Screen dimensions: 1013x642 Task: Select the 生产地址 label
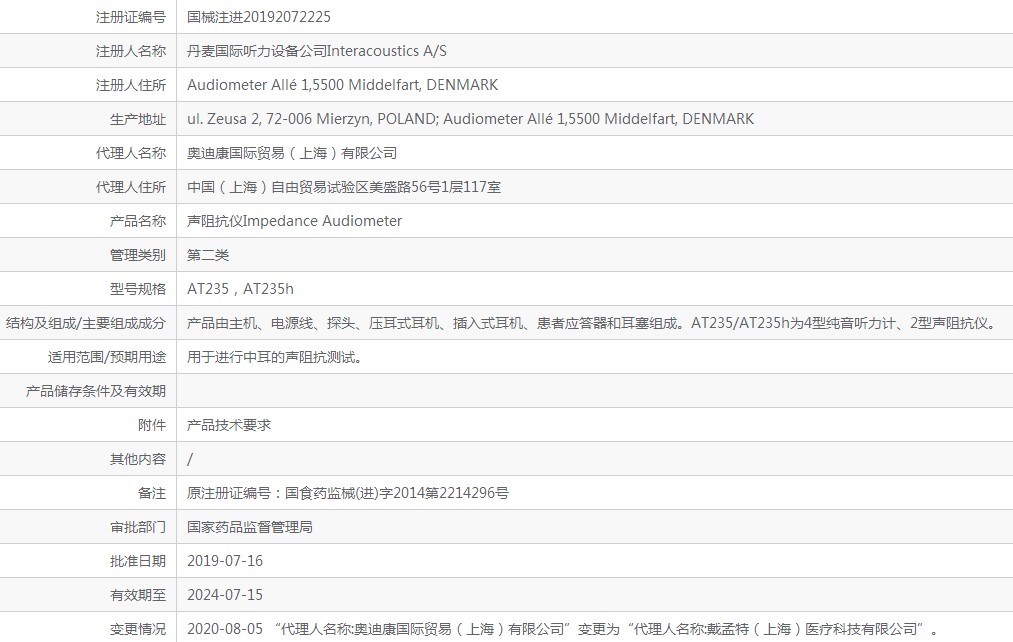click(138, 119)
